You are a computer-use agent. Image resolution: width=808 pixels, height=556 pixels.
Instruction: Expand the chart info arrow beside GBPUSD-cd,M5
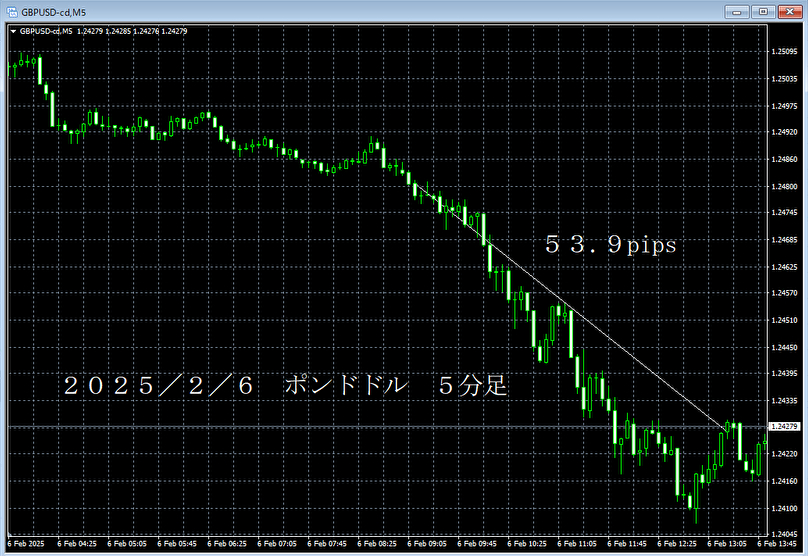[x=13, y=31]
